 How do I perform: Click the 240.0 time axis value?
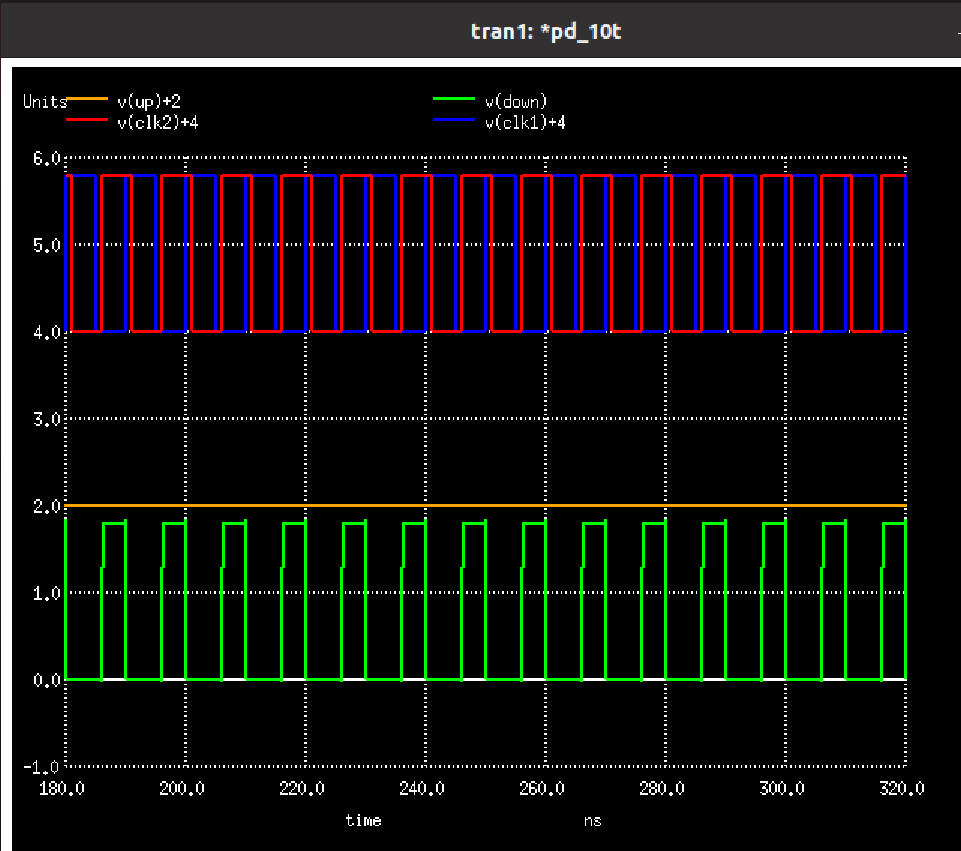(422, 789)
